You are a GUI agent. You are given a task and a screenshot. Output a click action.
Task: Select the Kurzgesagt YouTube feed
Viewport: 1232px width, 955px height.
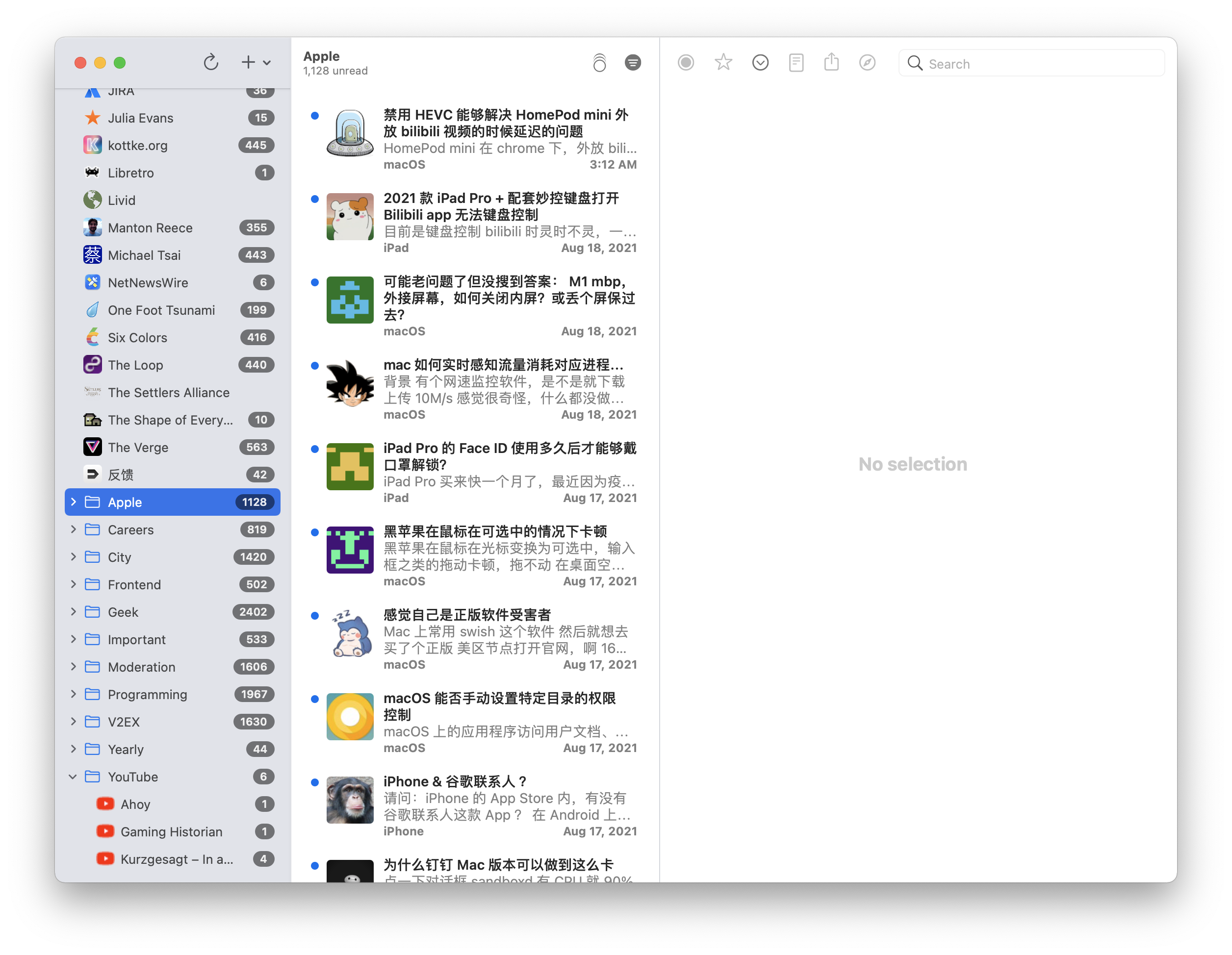(176, 859)
